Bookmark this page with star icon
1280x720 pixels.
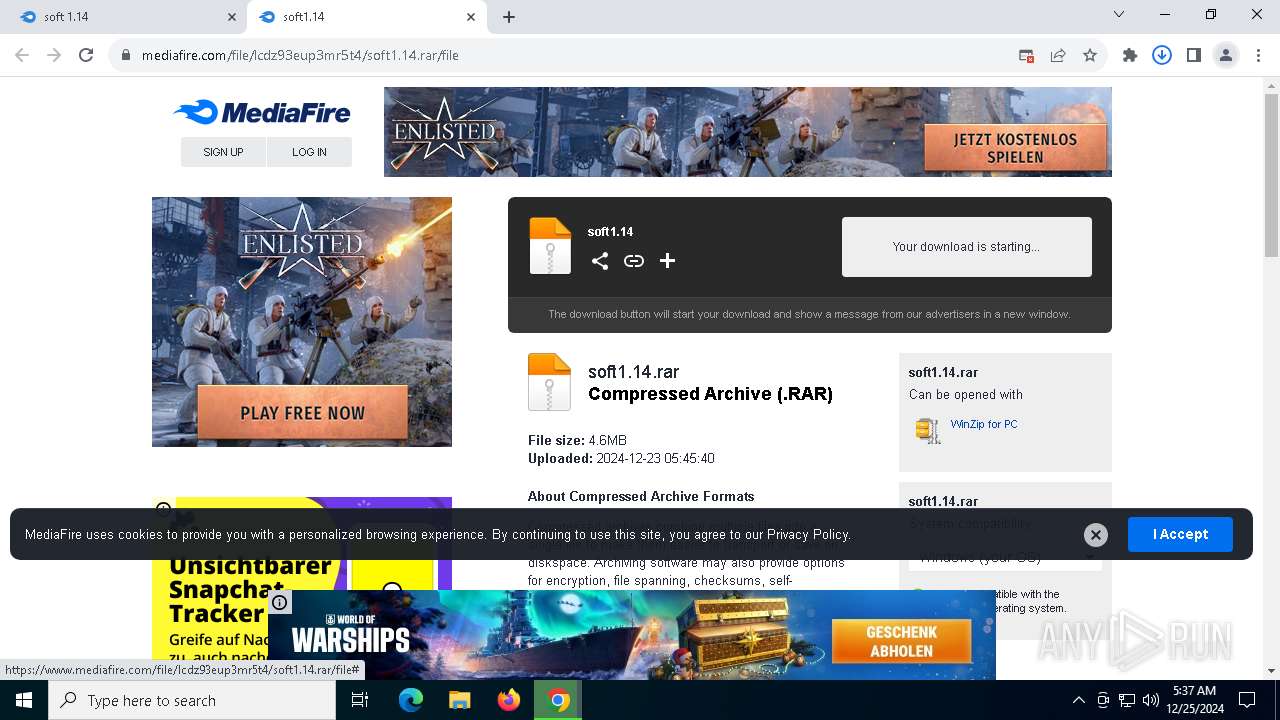1090,56
